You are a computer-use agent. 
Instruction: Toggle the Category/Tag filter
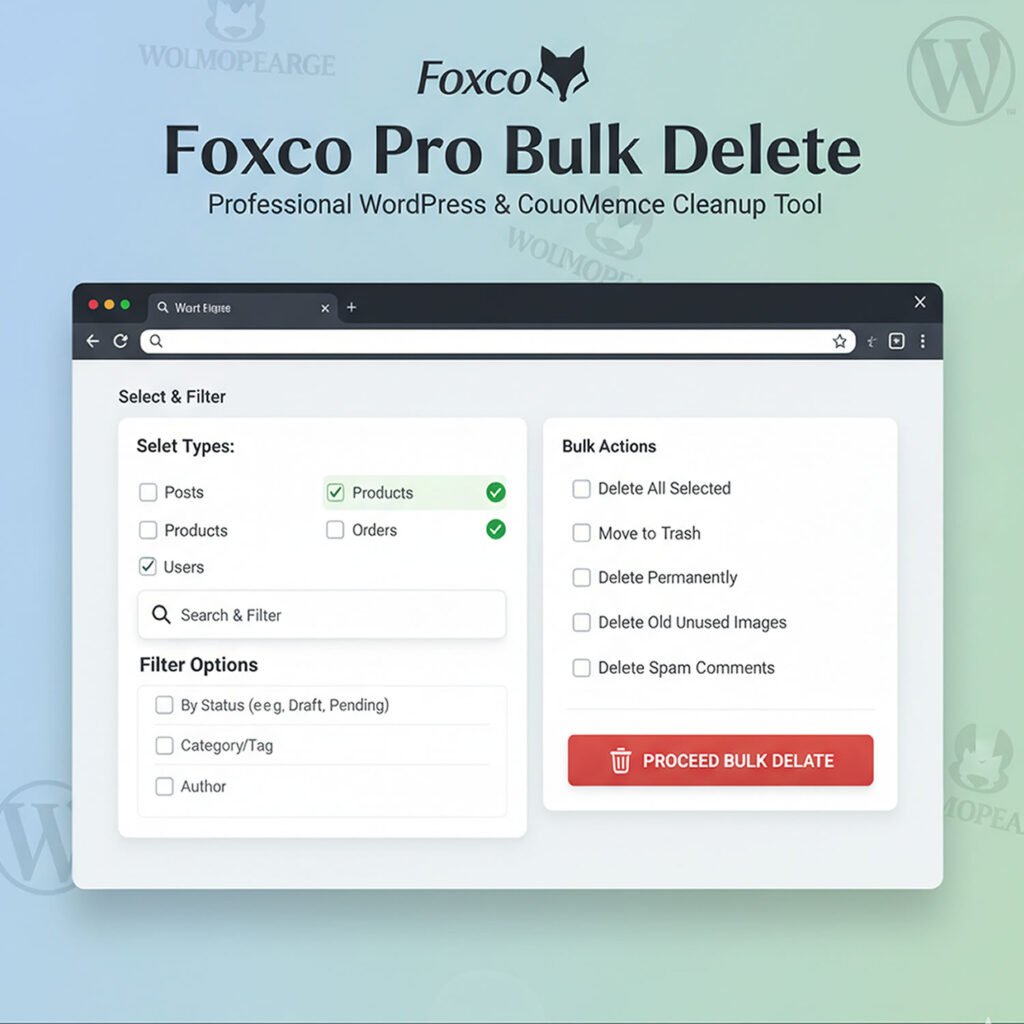164,745
